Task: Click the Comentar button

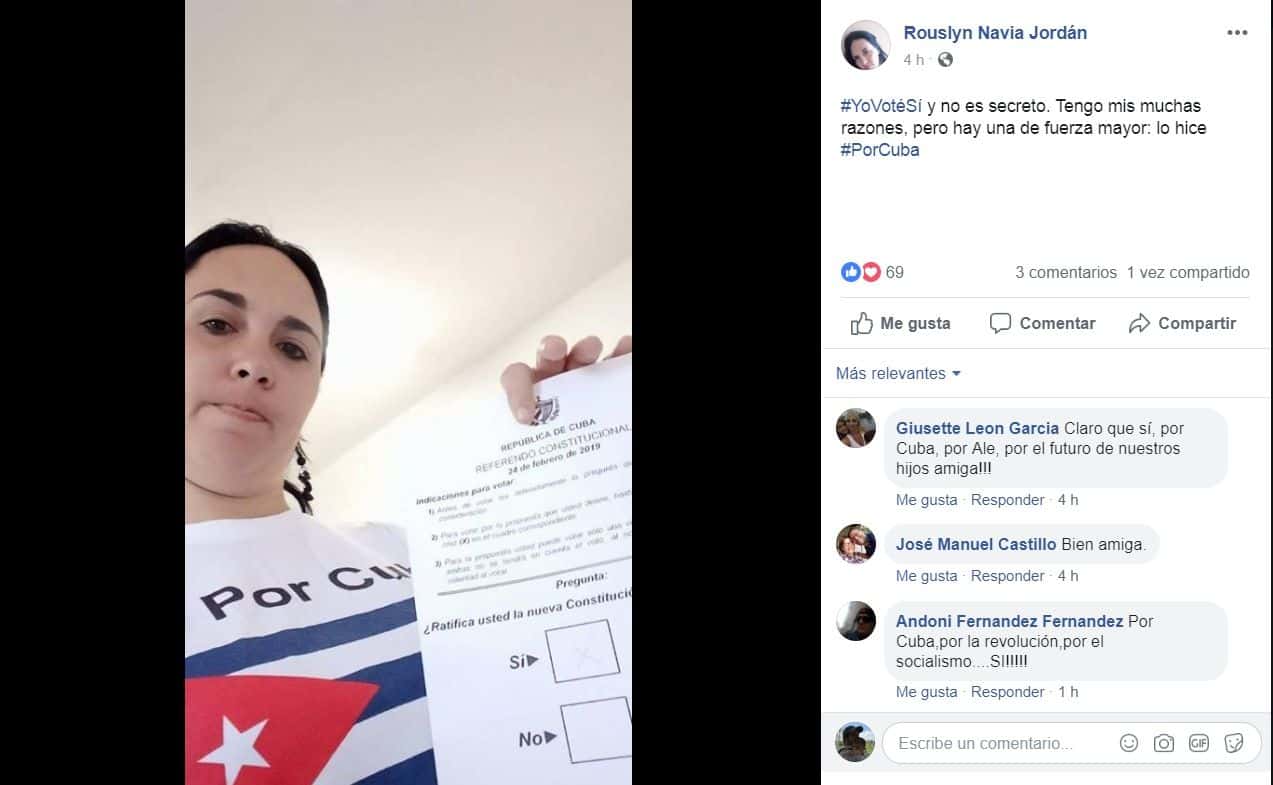Action: [x=1042, y=323]
